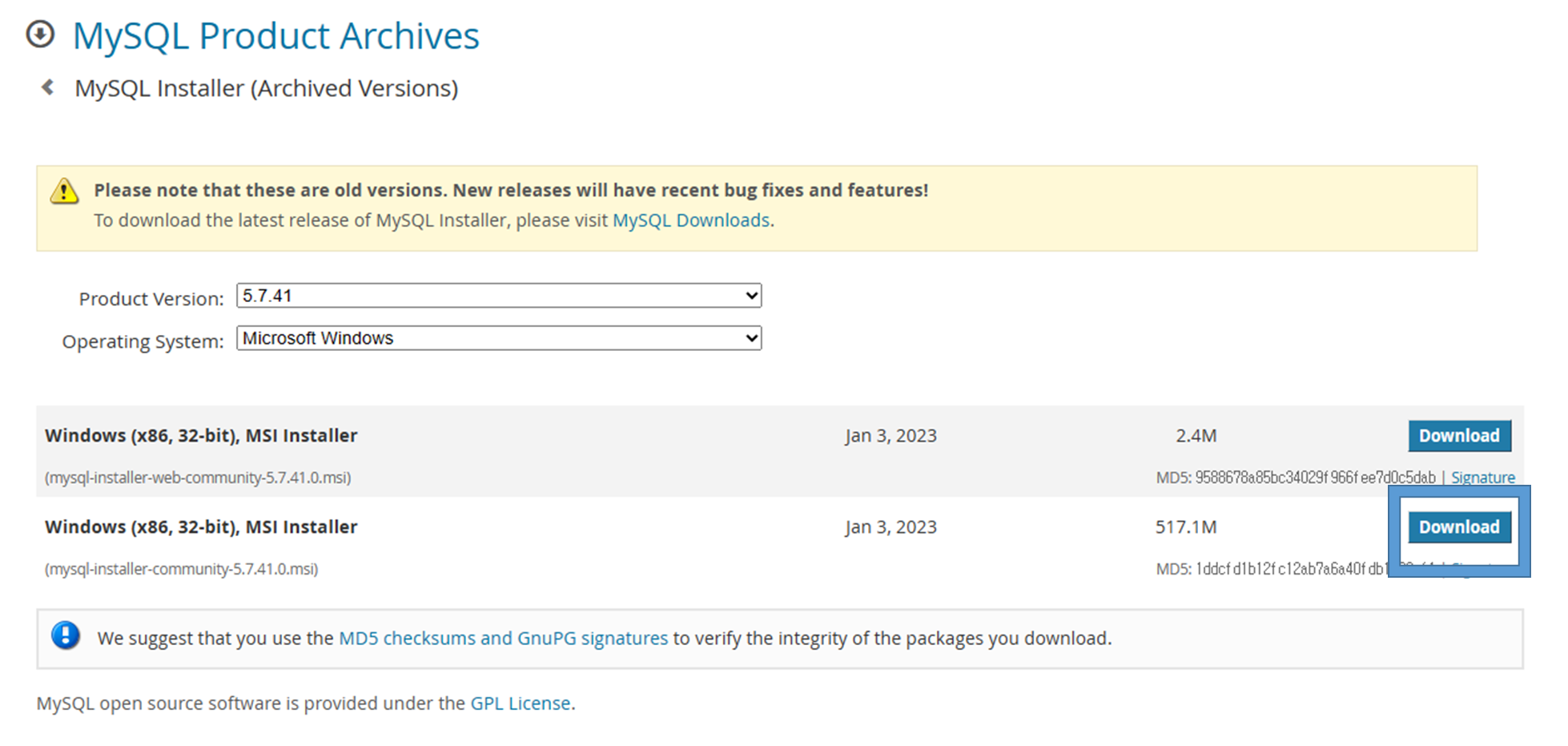Click the 517.1M file size value
Image resolution: width=1568 pixels, height=746 pixels.
click(x=1185, y=527)
